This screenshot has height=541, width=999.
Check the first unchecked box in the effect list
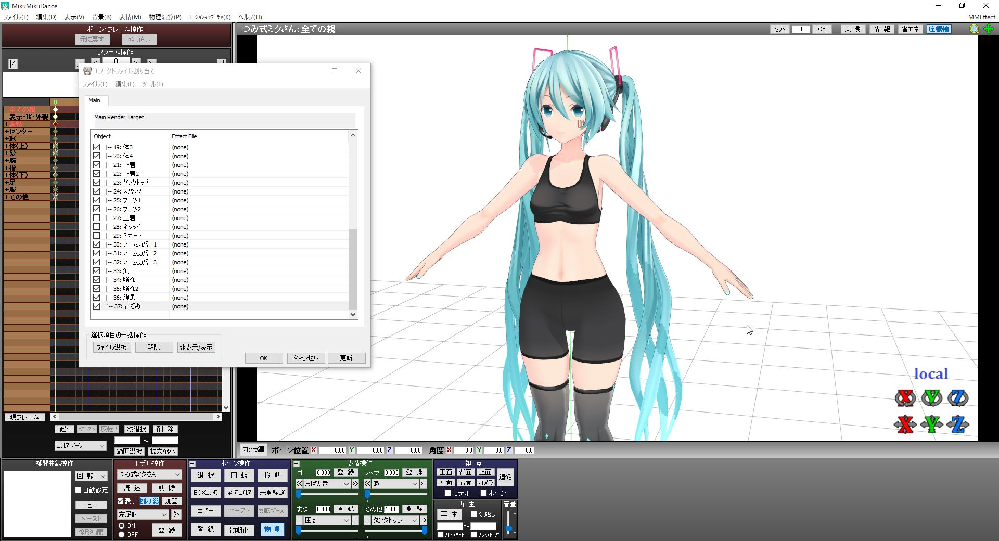[x=97, y=218]
